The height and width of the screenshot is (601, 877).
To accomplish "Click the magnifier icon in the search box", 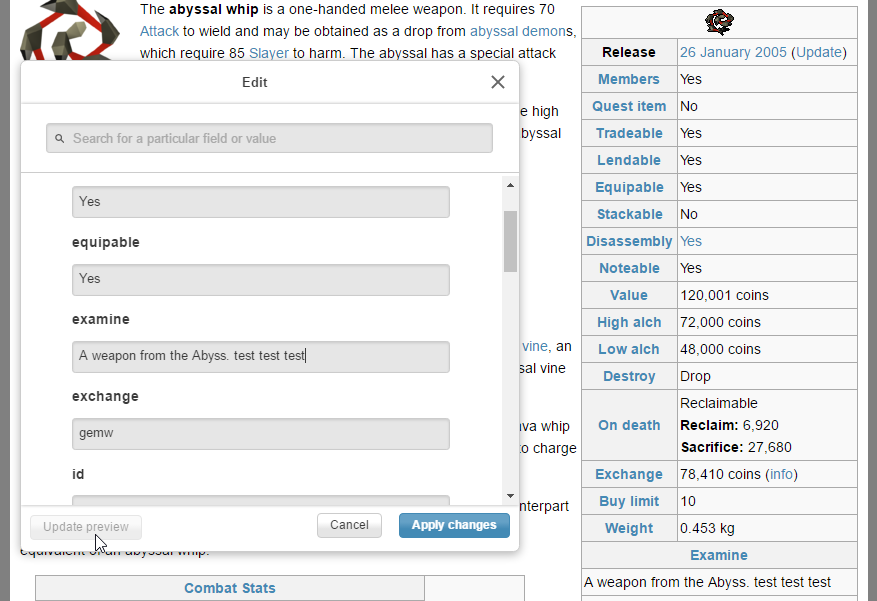I will coord(60,138).
